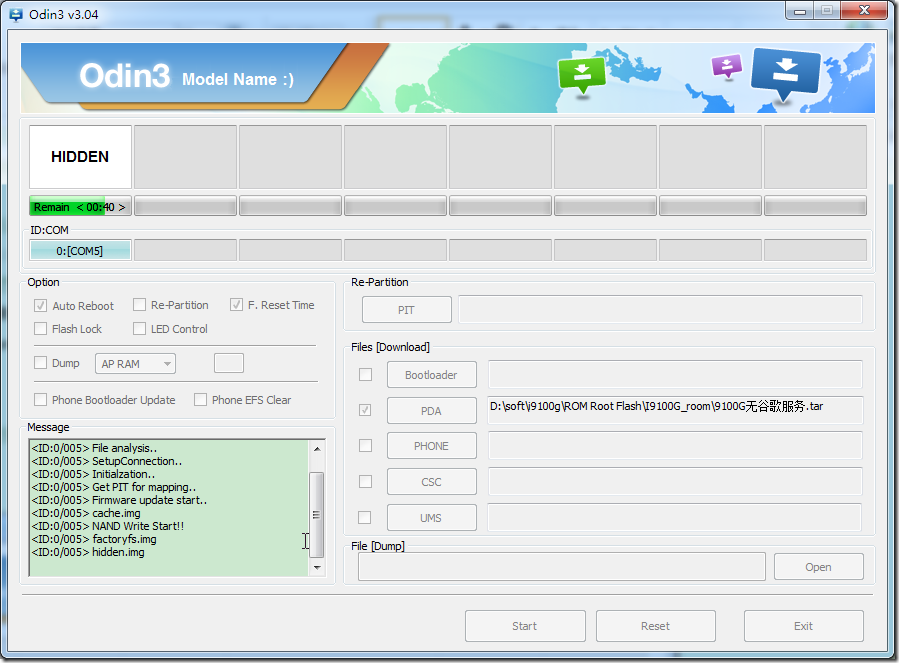The width and height of the screenshot is (899, 663).
Task: Click the HIDDEN status box
Action: tap(80, 157)
